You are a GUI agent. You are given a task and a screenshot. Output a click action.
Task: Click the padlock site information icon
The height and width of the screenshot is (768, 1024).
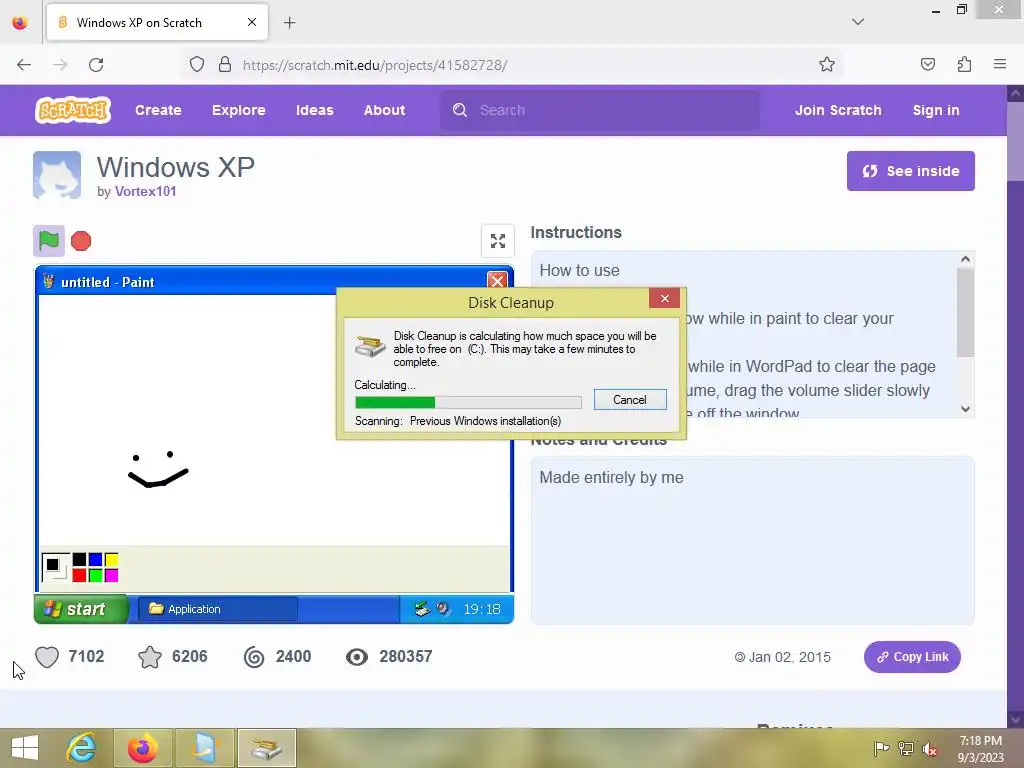(x=225, y=64)
